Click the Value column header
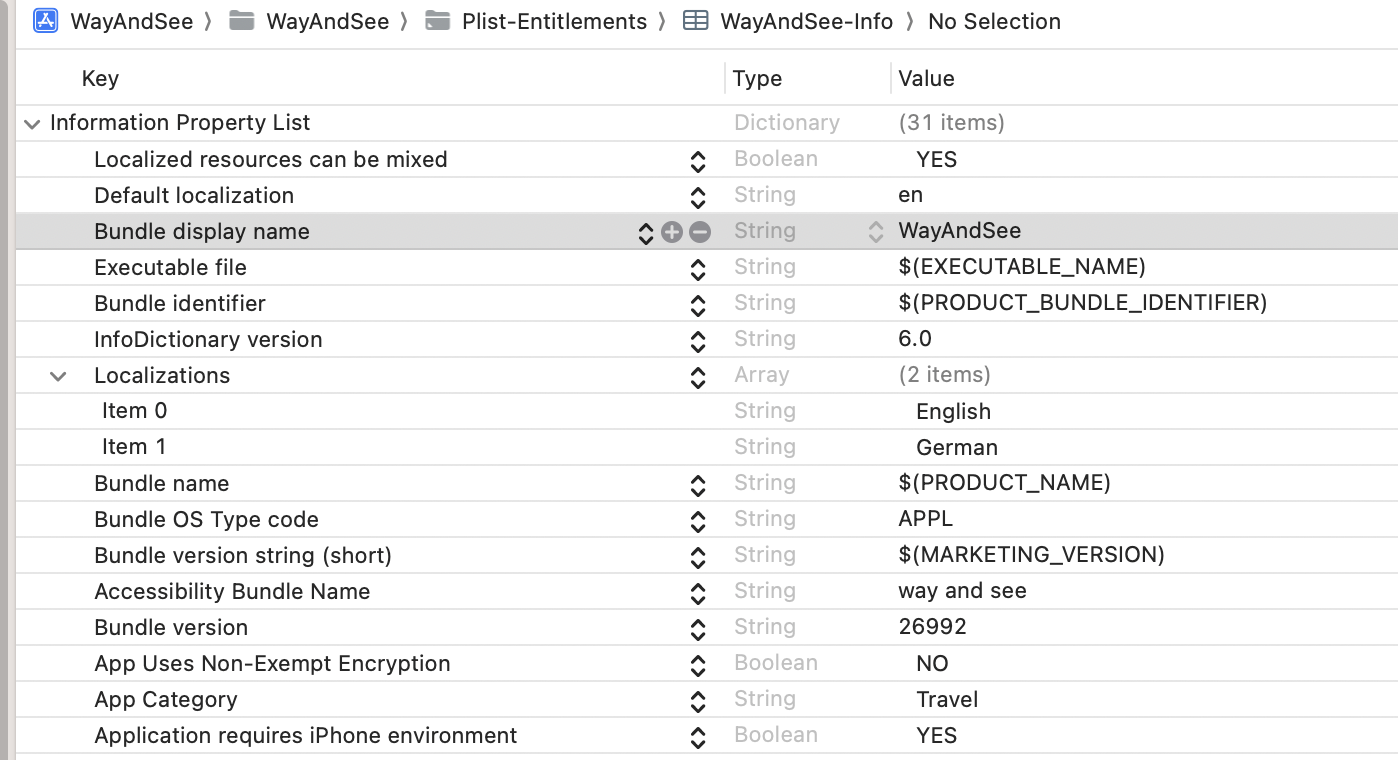This screenshot has height=760, width=1398. tap(926, 79)
